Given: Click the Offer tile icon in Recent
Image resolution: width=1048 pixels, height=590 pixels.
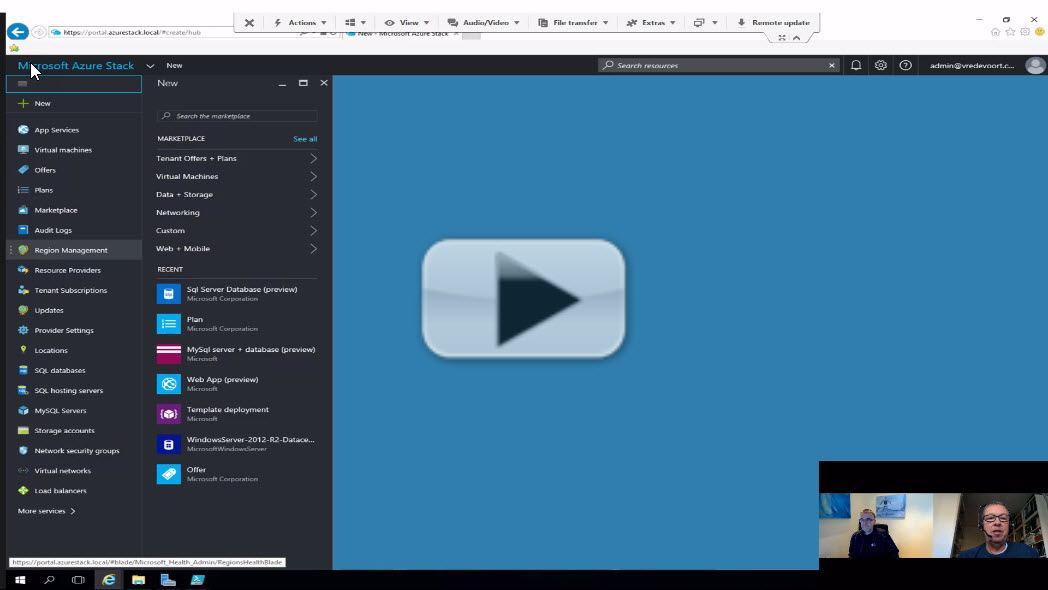Looking at the screenshot, I should tap(168, 474).
